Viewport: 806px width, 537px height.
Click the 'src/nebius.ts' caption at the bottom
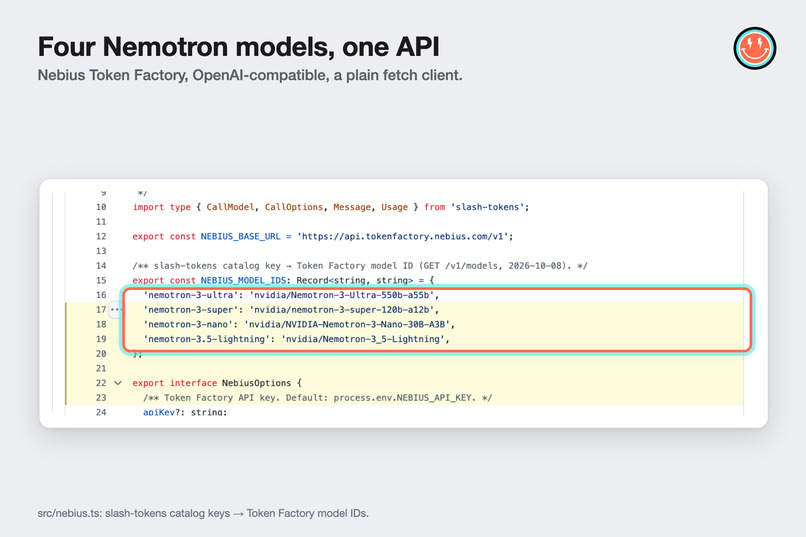(x=203, y=513)
